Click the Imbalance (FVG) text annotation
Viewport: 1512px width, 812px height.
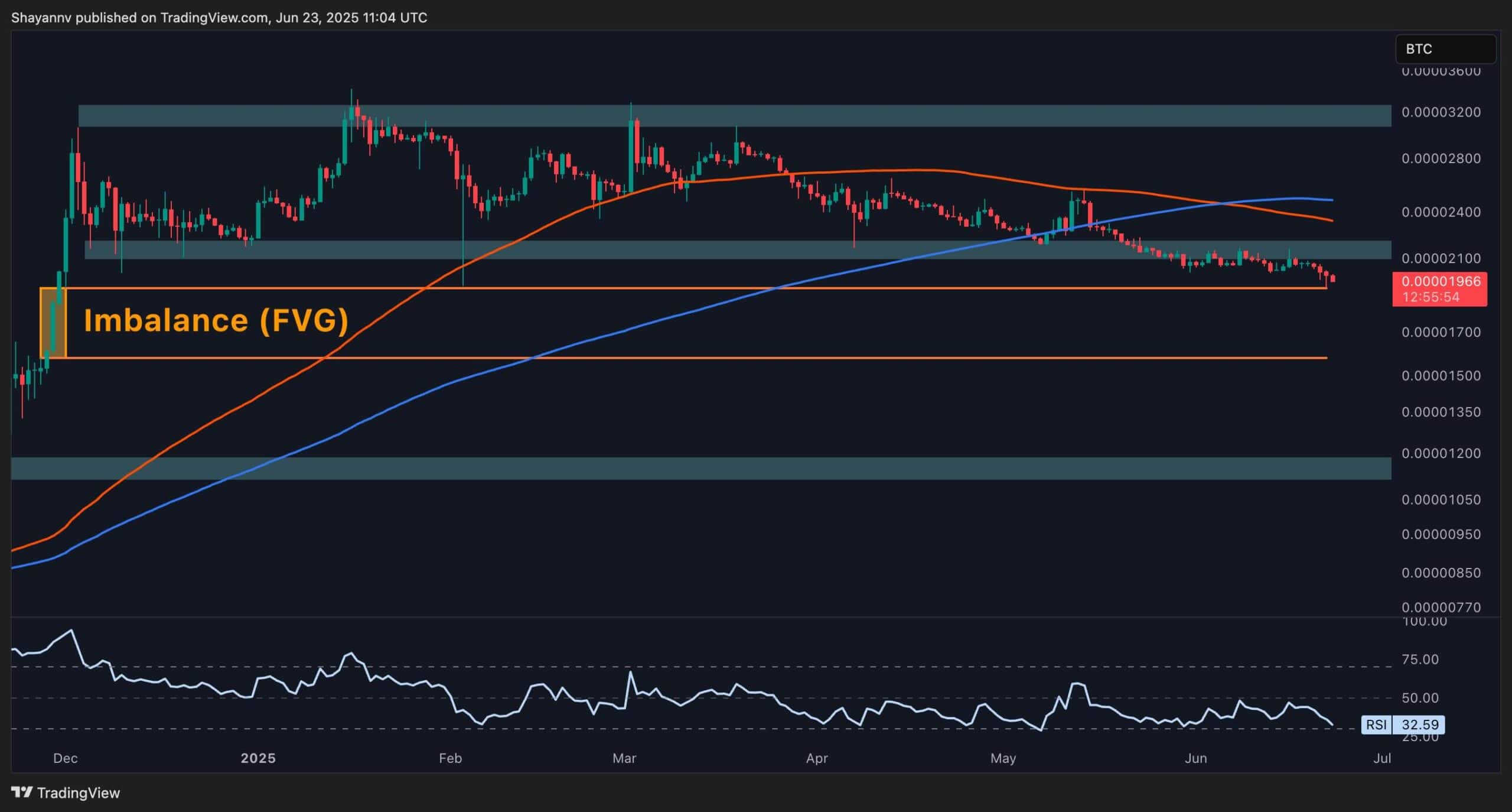coord(216,321)
